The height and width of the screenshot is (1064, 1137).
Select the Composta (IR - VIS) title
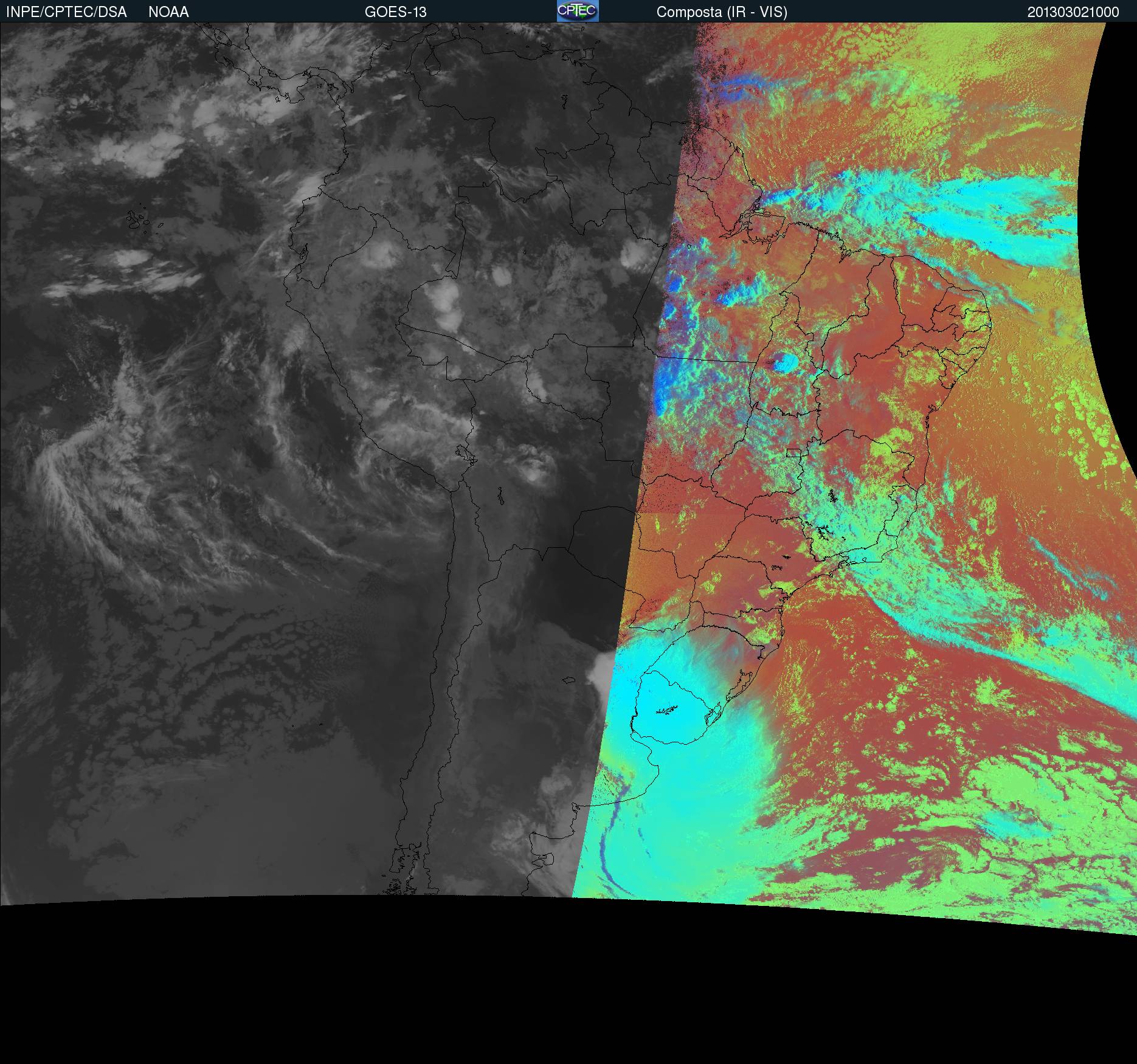tap(722, 12)
